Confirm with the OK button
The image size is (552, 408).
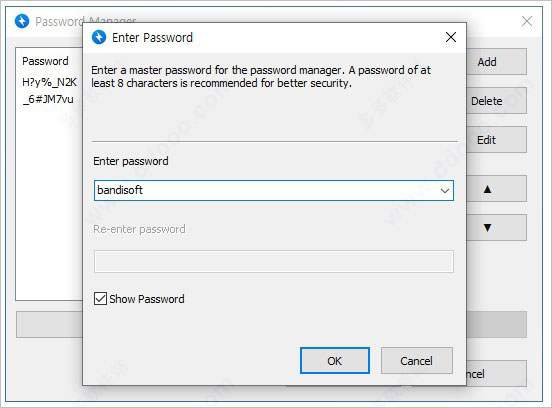click(334, 361)
